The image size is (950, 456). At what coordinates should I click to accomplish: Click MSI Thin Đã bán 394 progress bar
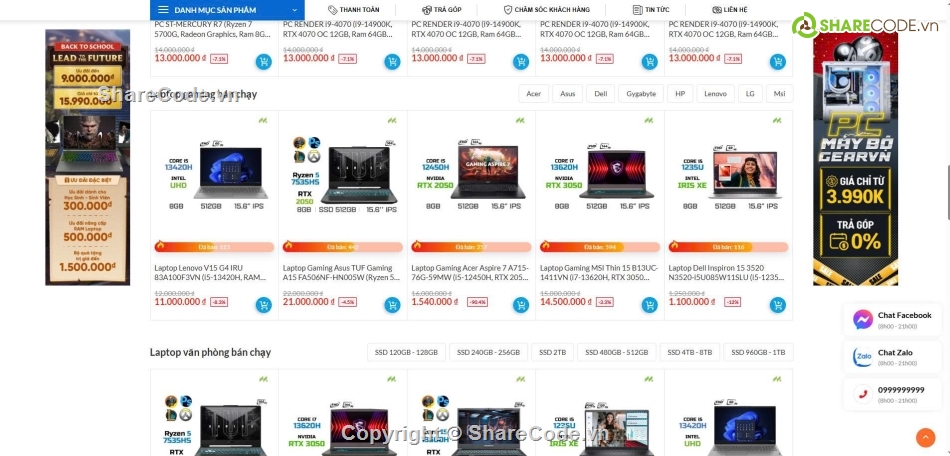[600, 246]
